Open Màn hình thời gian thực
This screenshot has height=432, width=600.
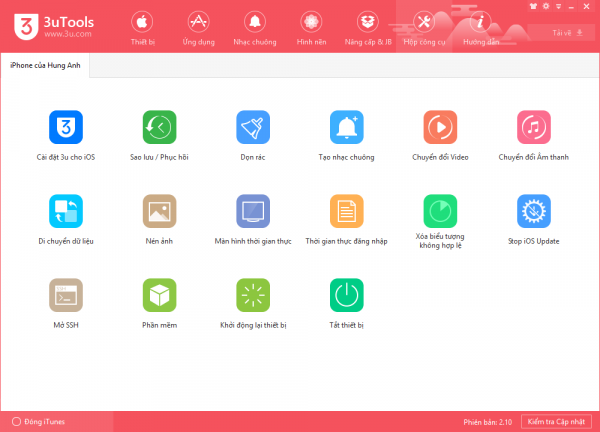click(253, 211)
